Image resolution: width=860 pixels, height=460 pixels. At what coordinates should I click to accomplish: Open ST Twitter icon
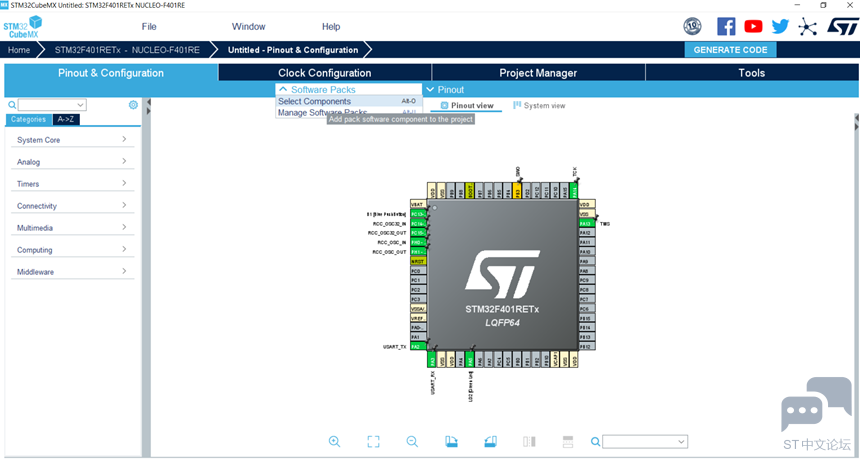coord(780,26)
